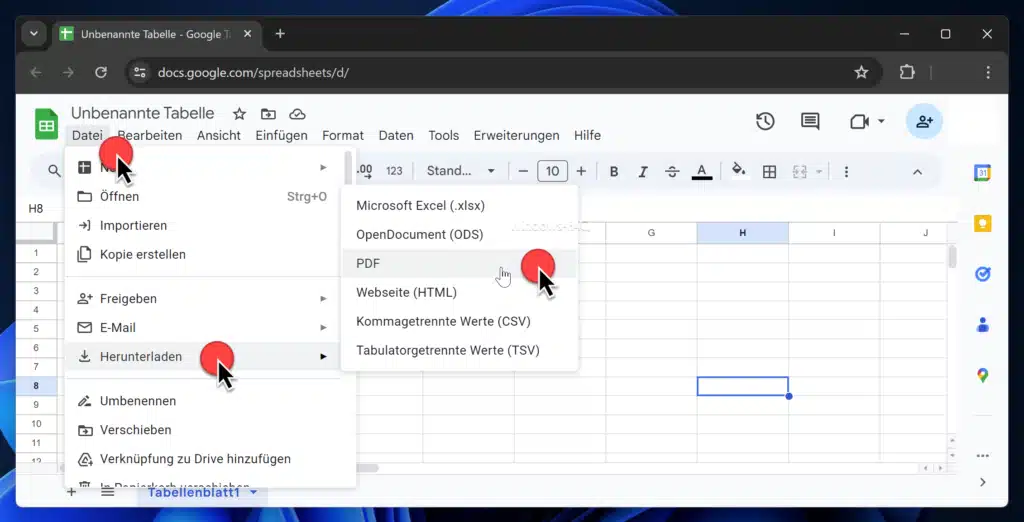Open the Erweiterungen menu
Screen dimensions: 1024x522
click(x=517, y=136)
